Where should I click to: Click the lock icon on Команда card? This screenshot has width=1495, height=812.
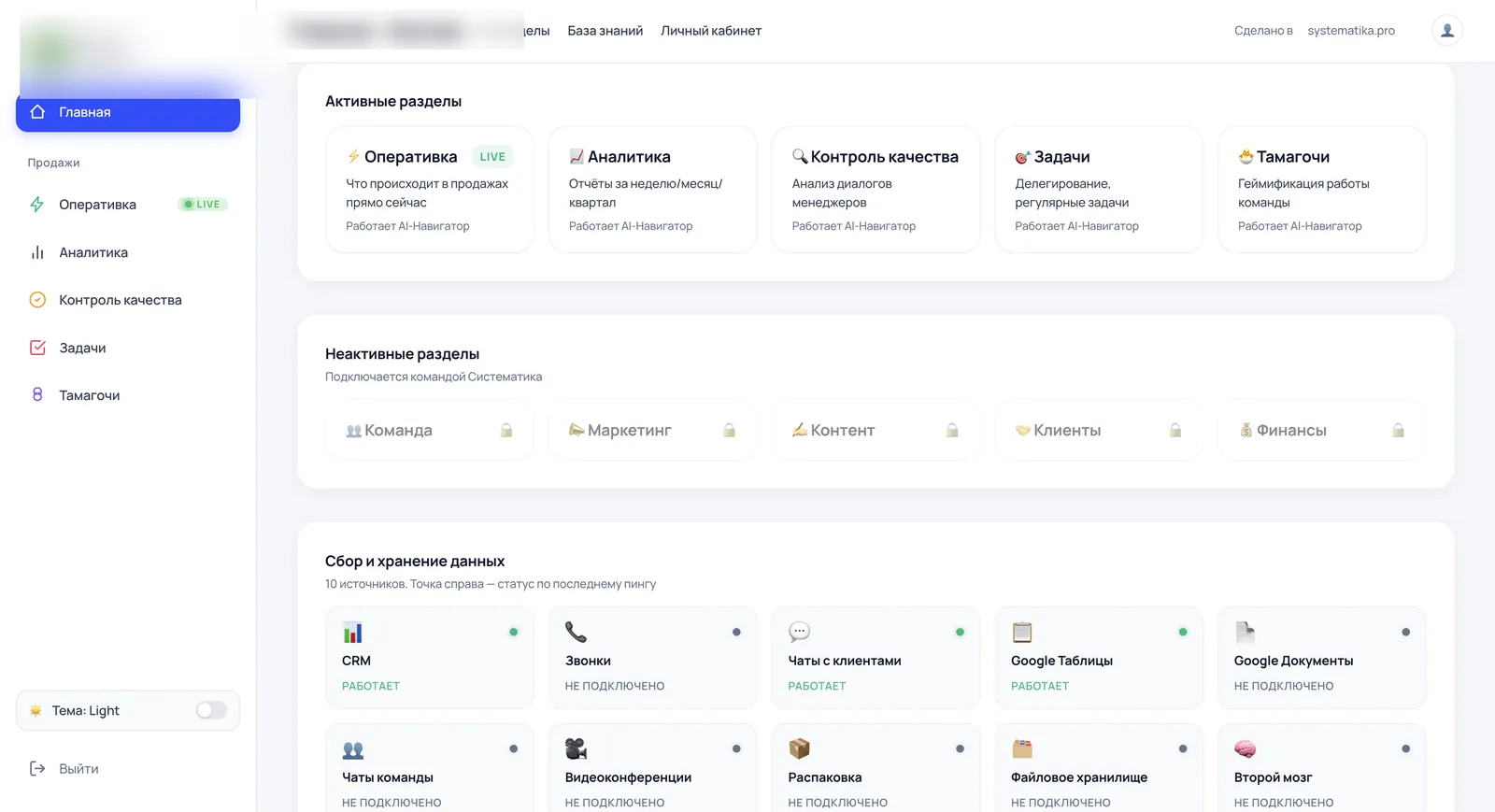(x=506, y=431)
